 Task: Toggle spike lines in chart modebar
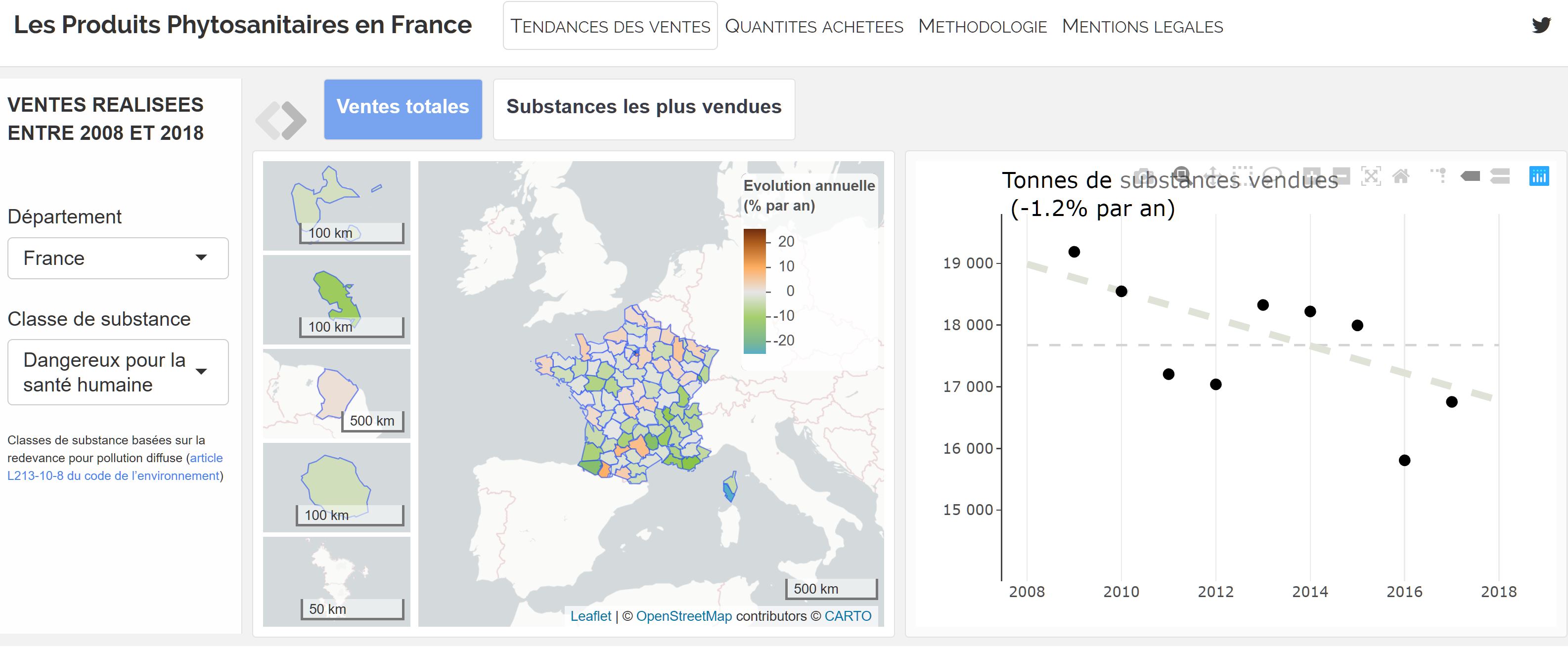click(1438, 176)
